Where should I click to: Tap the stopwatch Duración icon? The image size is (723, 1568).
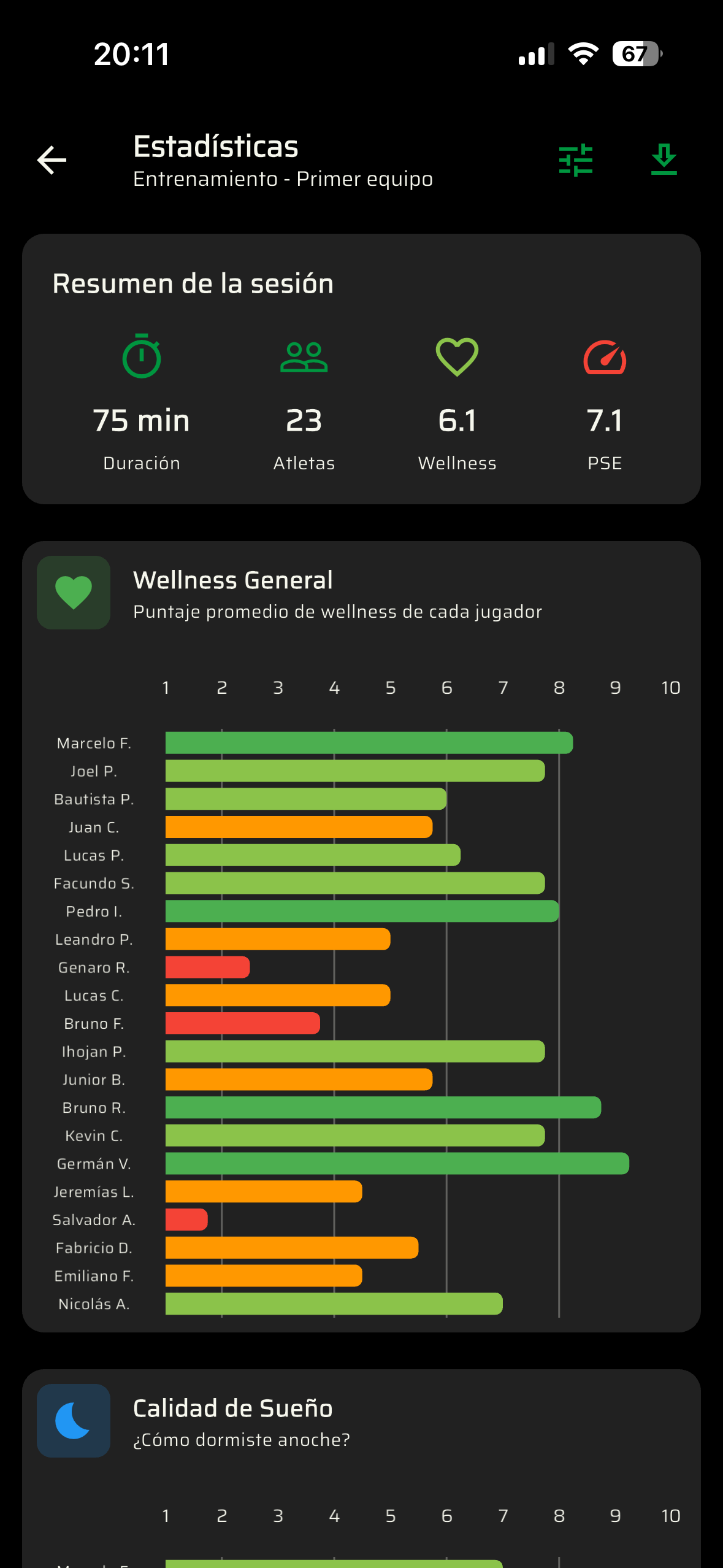pos(142,356)
